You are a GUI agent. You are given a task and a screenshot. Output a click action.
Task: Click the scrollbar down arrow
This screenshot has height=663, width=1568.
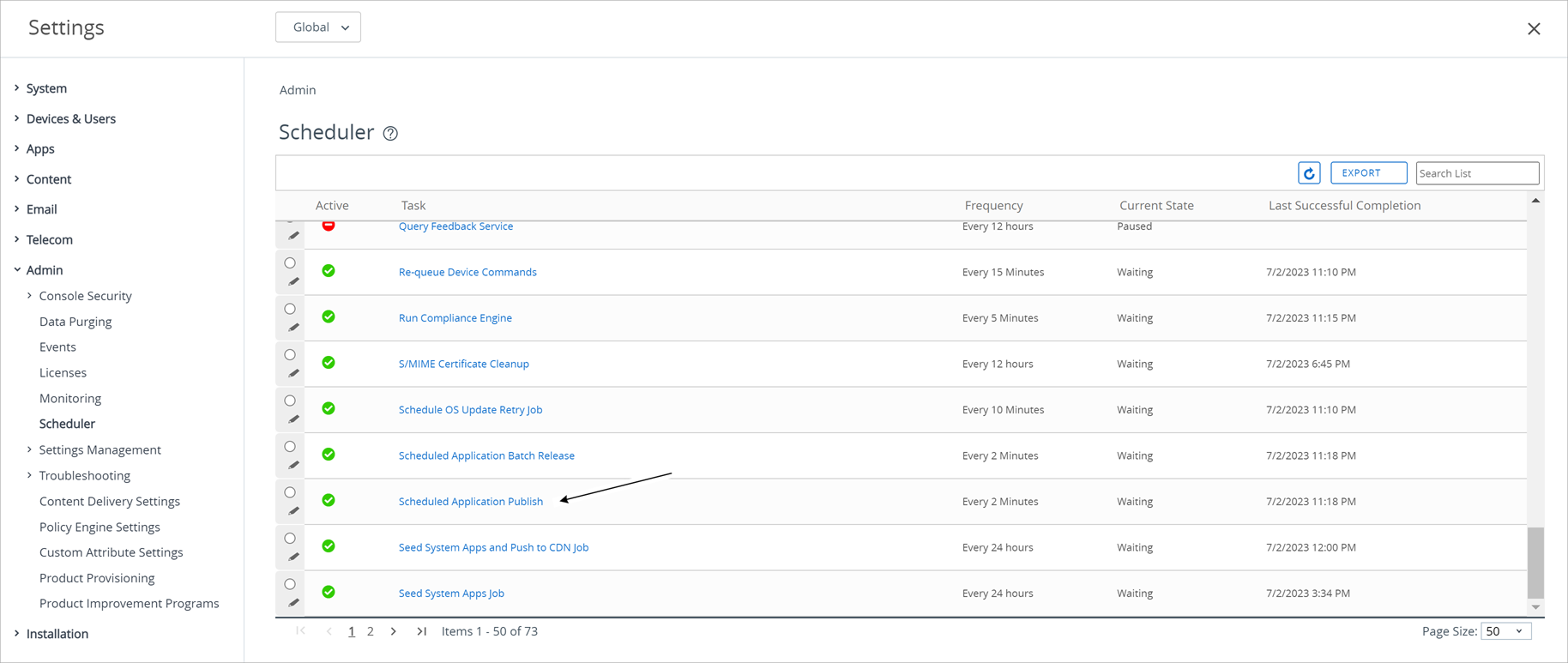(x=1535, y=607)
